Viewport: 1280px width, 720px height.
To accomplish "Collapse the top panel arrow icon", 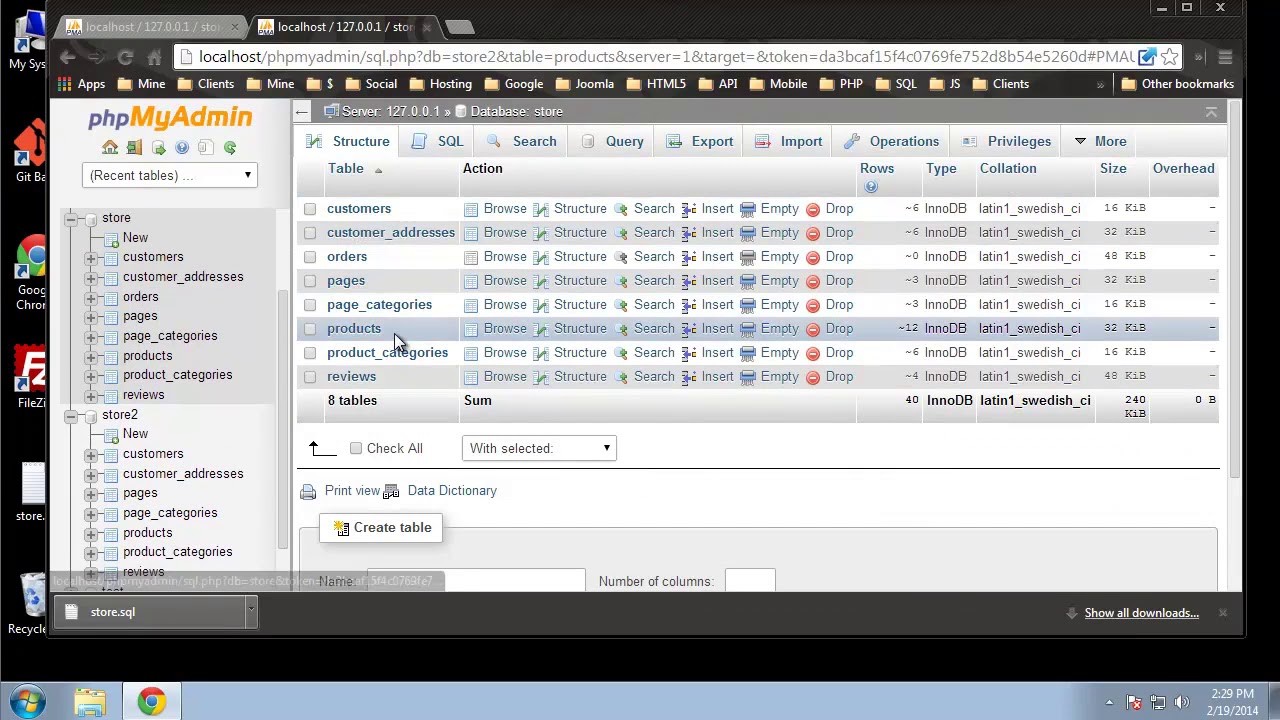I will tap(1211, 112).
